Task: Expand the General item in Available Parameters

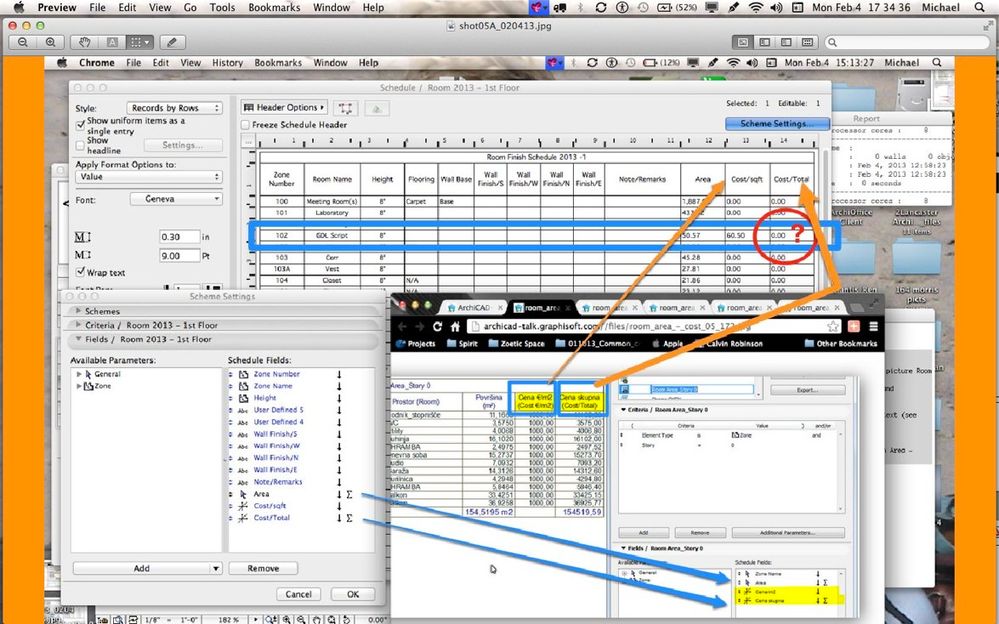Action: (79, 374)
